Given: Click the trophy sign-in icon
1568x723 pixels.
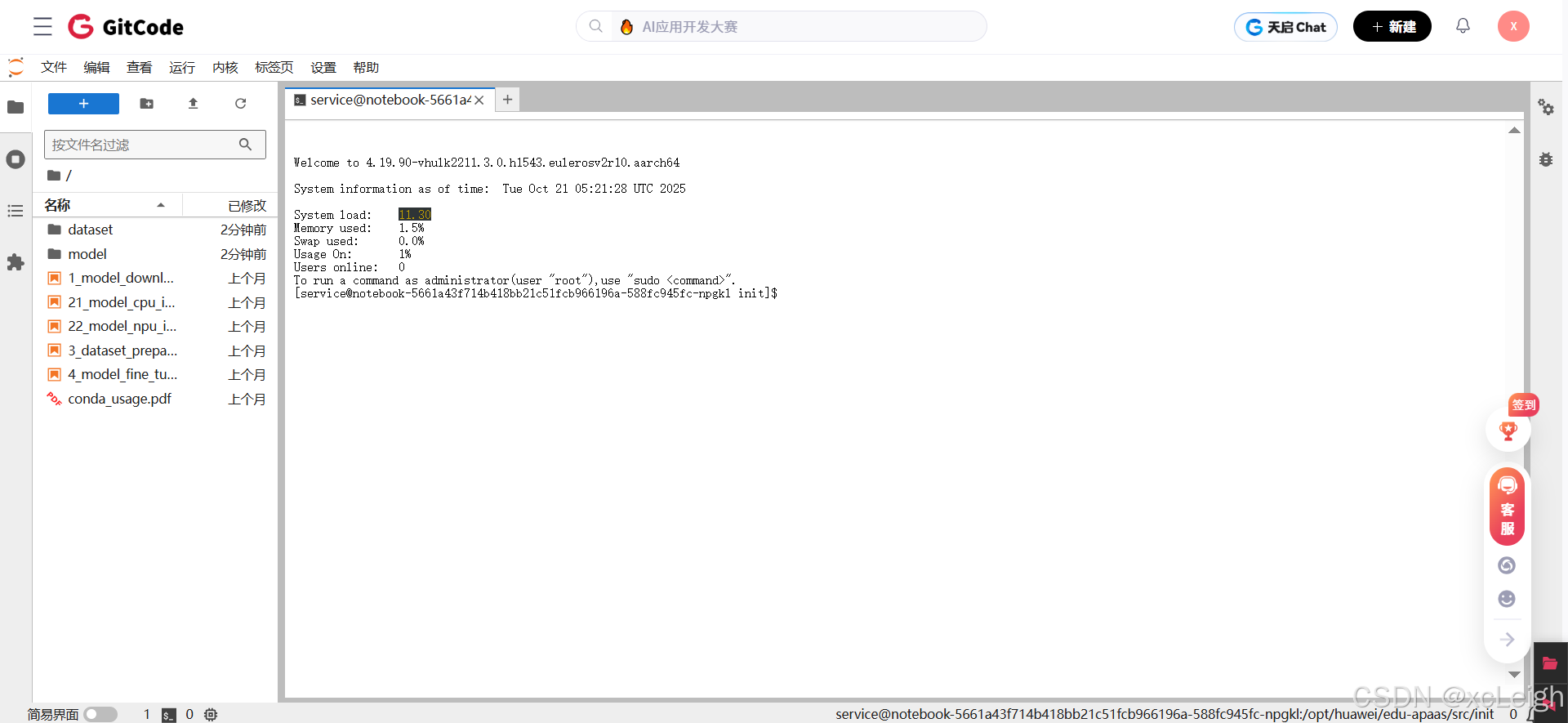Looking at the screenshot, I should (x=1508, y=431).
